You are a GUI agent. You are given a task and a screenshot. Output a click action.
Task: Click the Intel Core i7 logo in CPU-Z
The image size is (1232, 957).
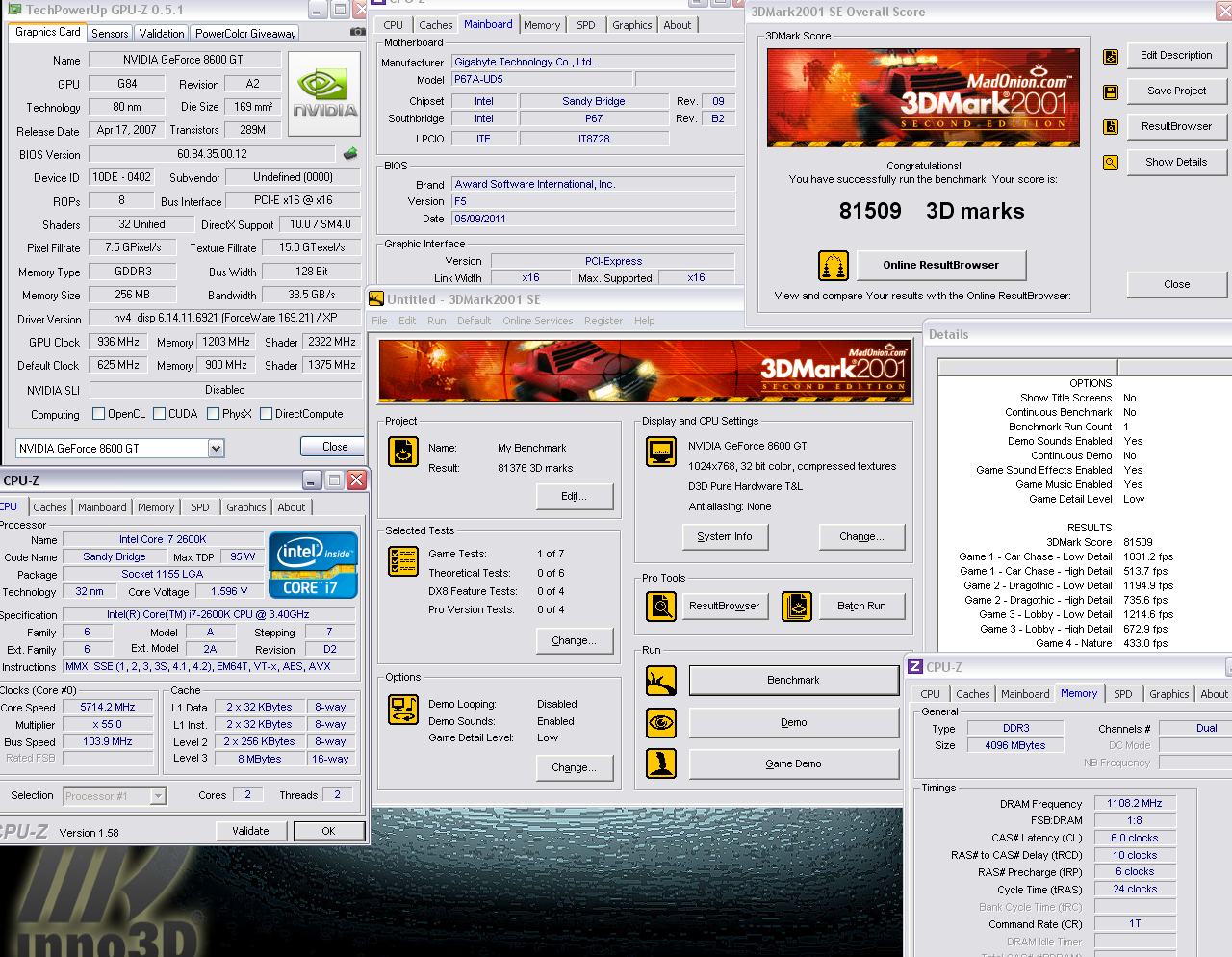click(314, 565)
